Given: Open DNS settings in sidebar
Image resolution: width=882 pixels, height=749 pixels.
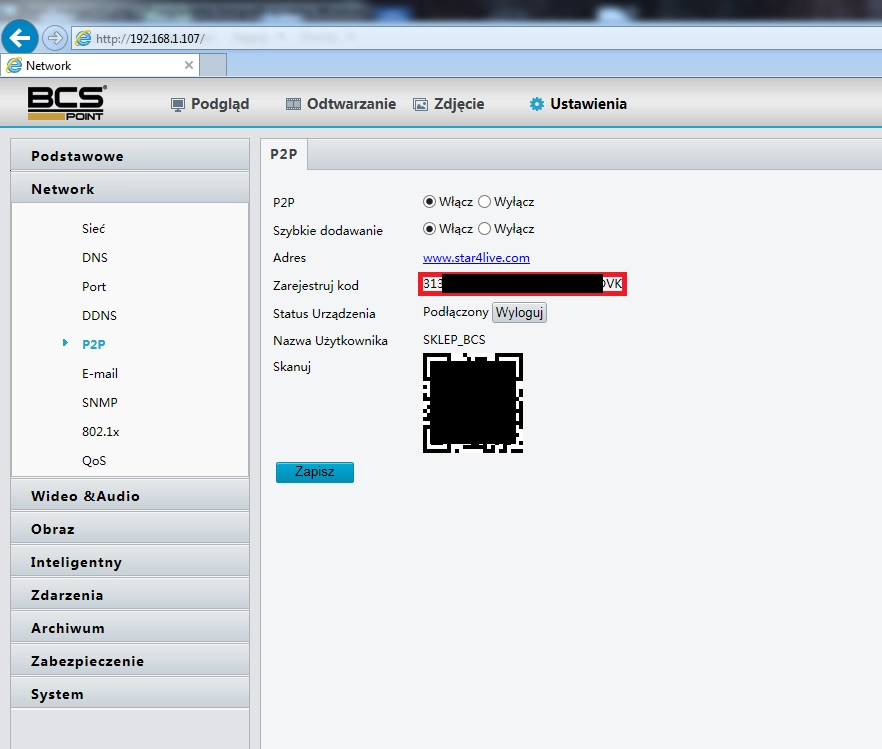Looking at the screenshot, I should pyautogui.click(x=94, y=258).
